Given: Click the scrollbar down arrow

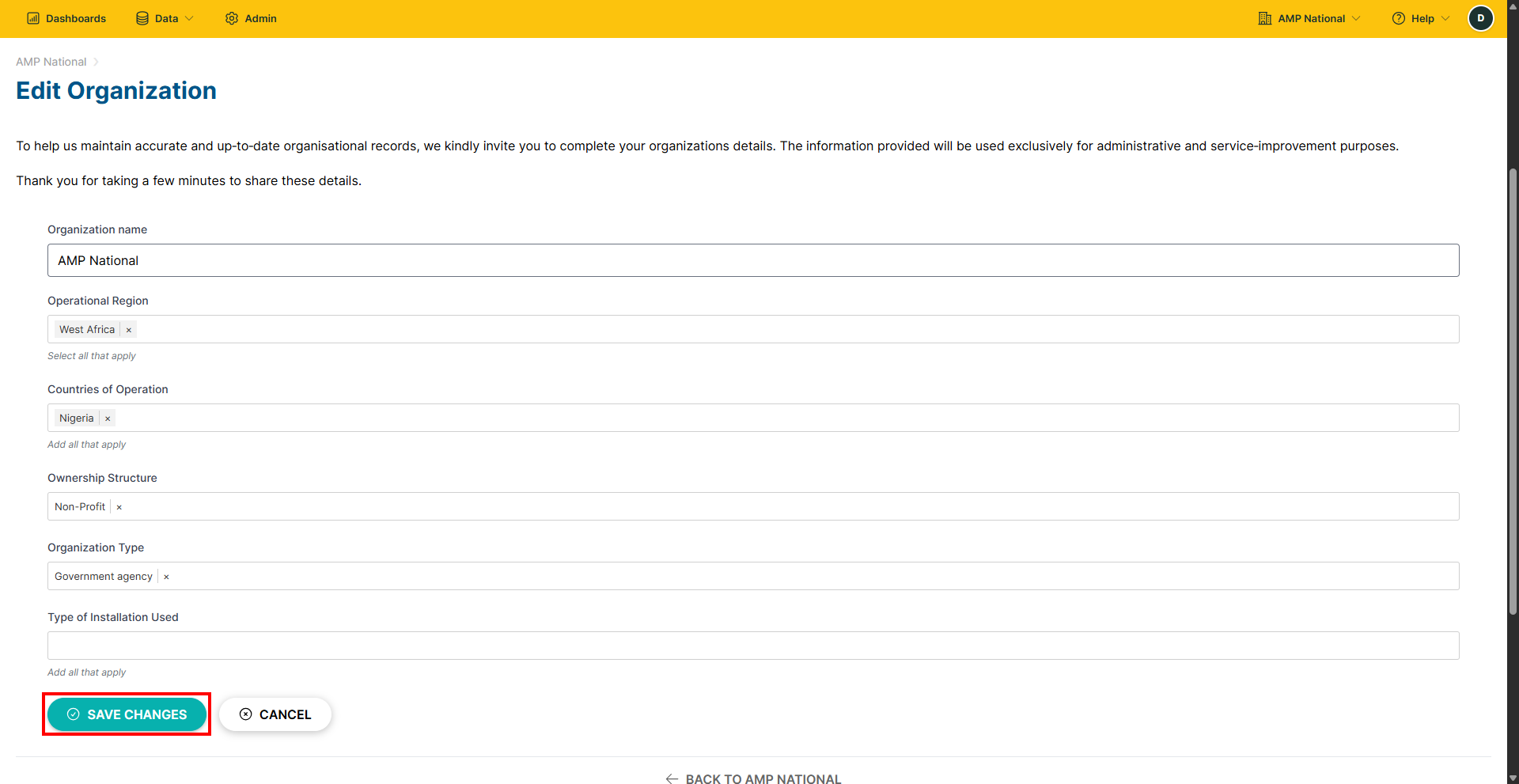Looking at the screenshot, I should pos(1513,778).
